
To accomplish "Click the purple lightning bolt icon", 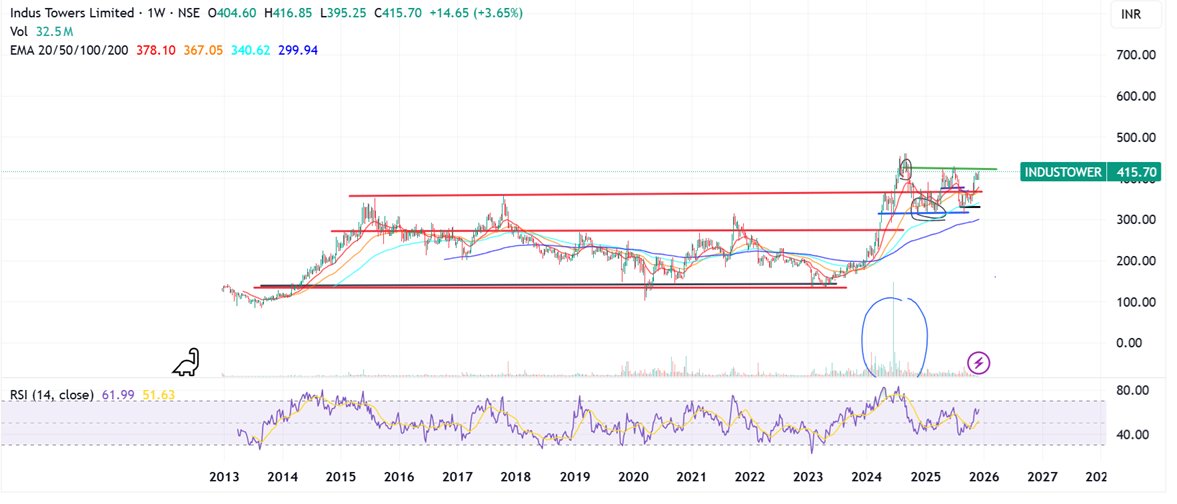I will 979,364.
